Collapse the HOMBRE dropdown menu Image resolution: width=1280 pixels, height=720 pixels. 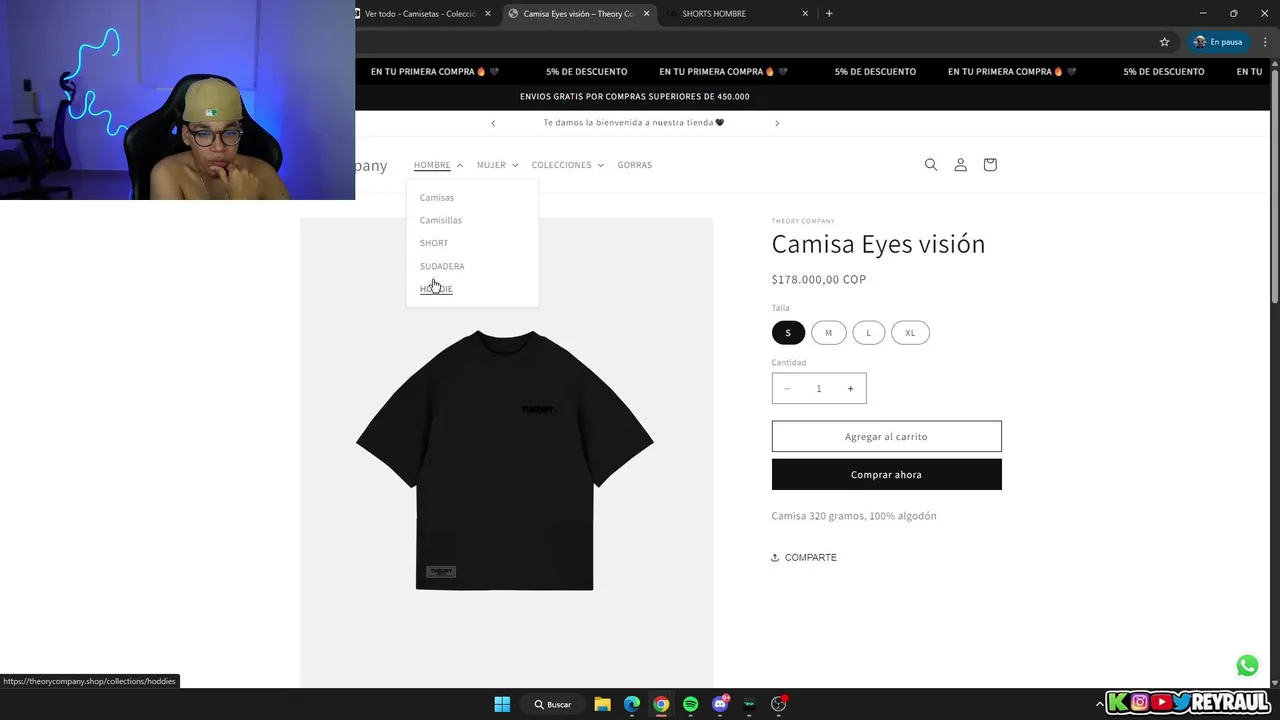(x=438, y=165)
